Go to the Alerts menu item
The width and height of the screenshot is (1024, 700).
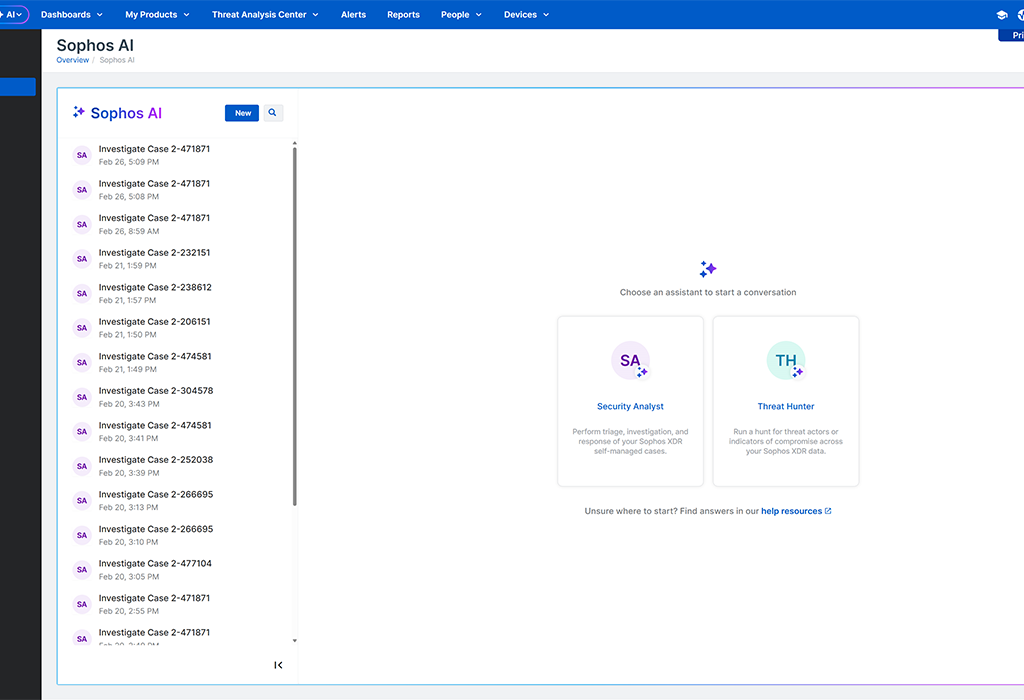(x=353, y=15)
